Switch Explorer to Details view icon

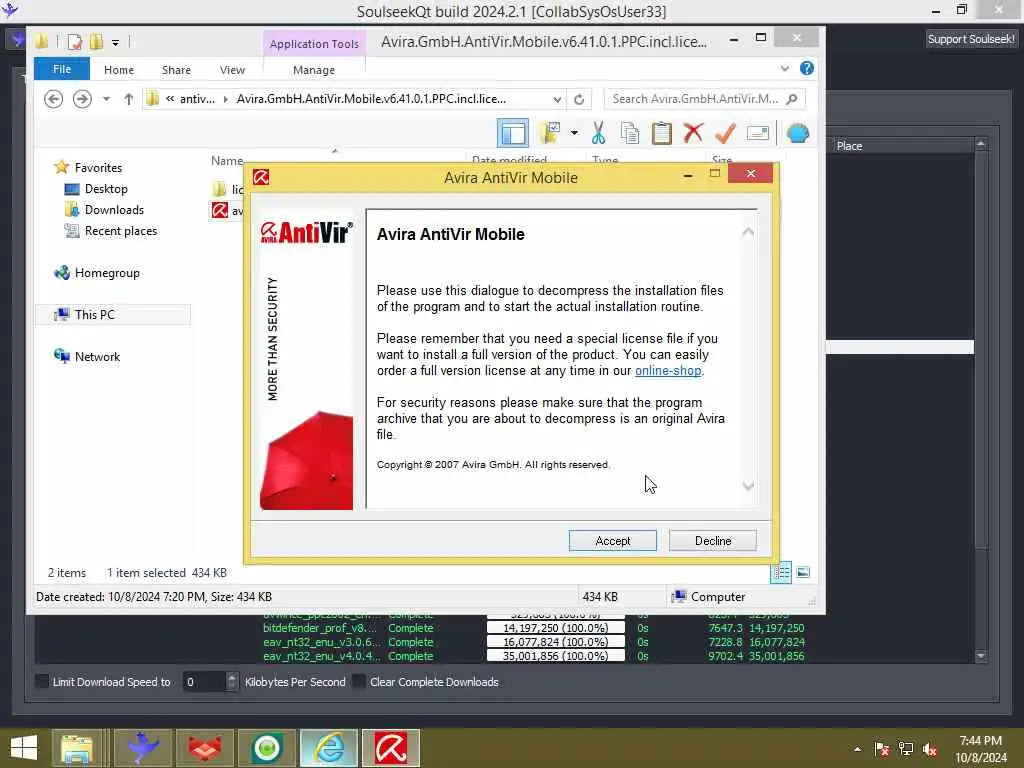[781, 573]
